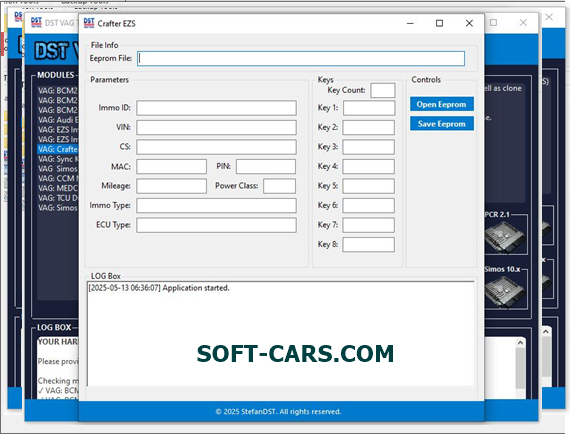This screenshot has width=570, height=434.
Task: Click the ECU Type field
Action: coord(216,225)
